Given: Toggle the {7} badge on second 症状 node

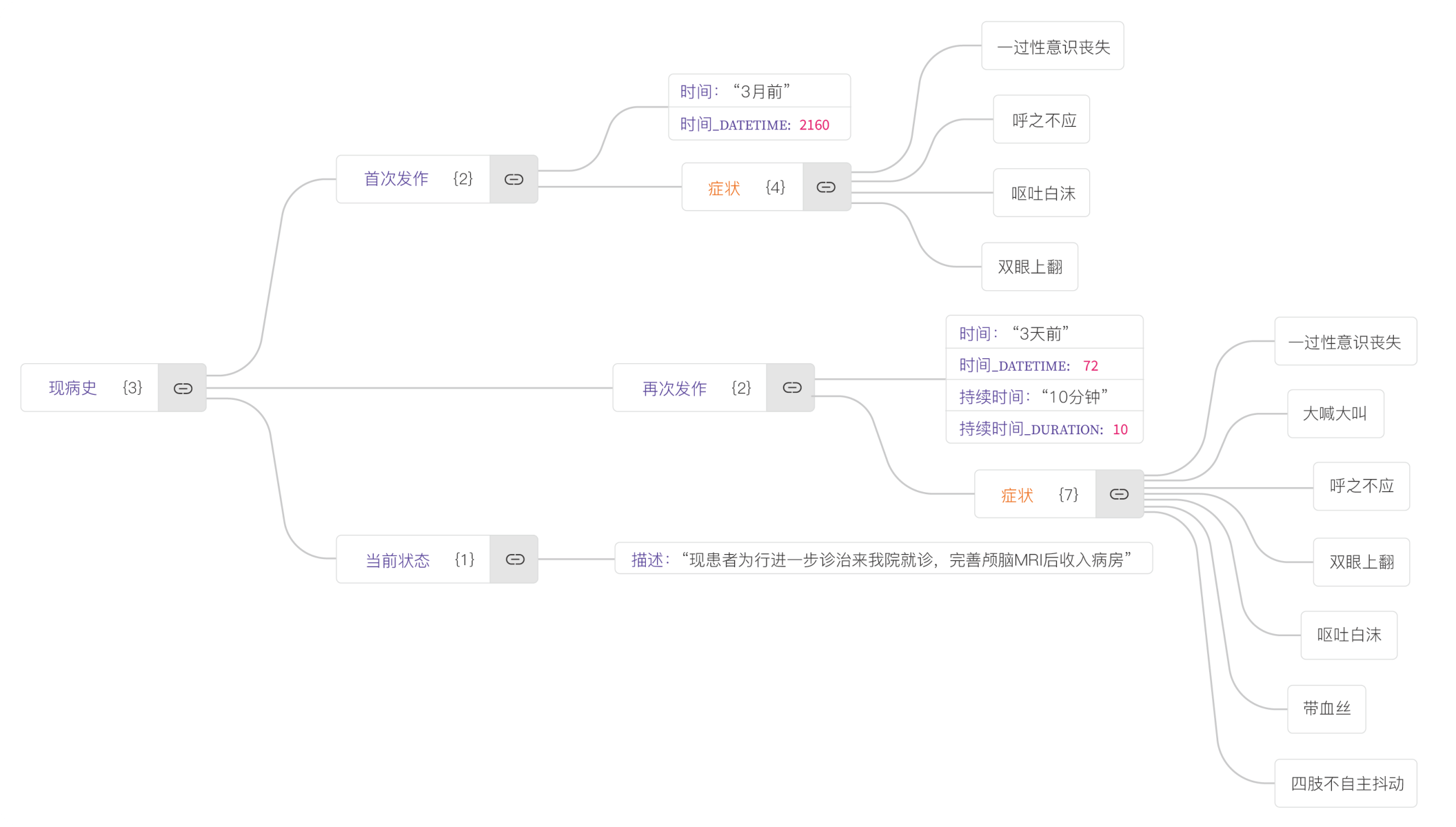Looking at the screenshot, I should point(1068,494).
